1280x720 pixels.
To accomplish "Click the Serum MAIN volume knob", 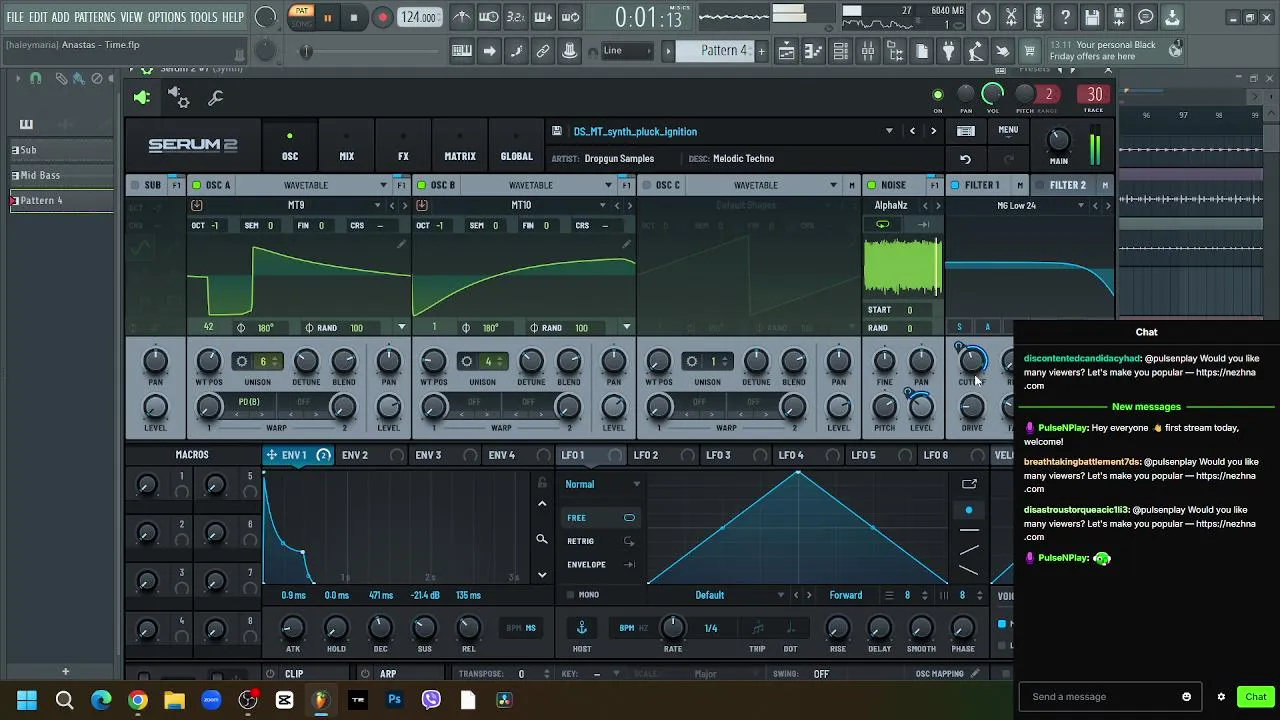I will 1058,140.
